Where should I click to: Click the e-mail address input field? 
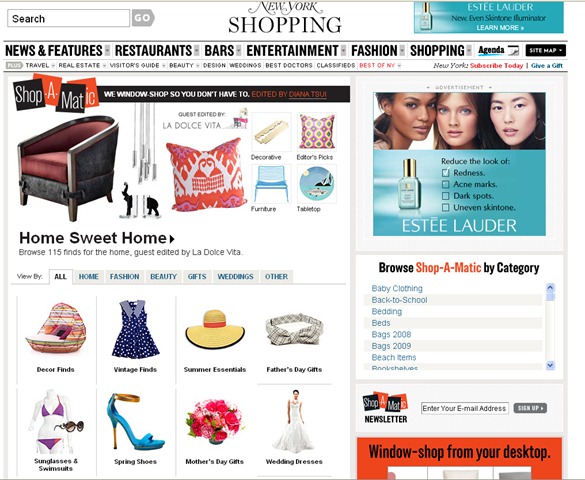coord(464,408)
